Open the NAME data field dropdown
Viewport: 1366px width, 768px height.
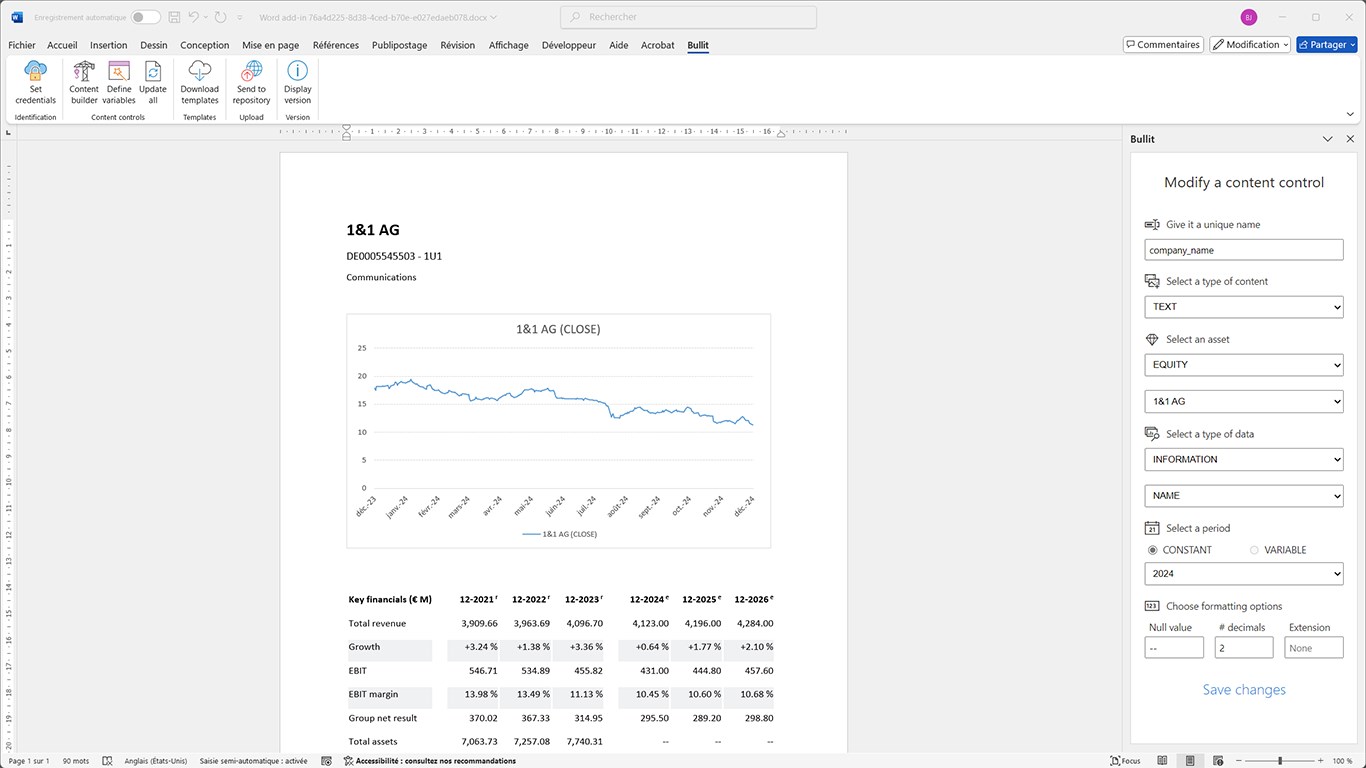click(1244, 496)
